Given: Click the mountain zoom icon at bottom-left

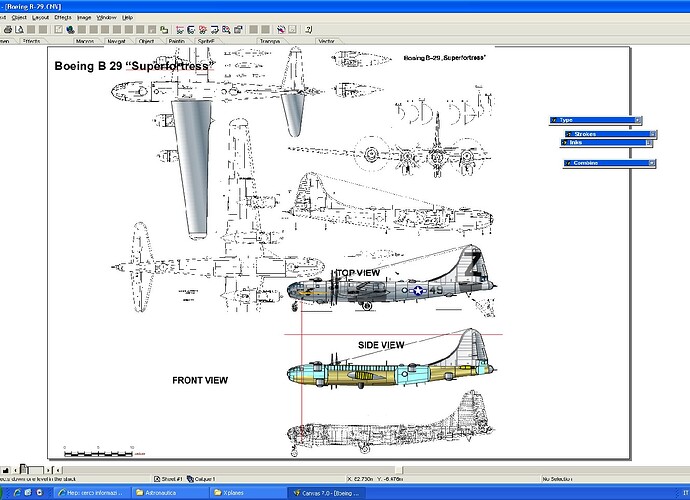Looking at the screenshot, I should tap(5, 470).
